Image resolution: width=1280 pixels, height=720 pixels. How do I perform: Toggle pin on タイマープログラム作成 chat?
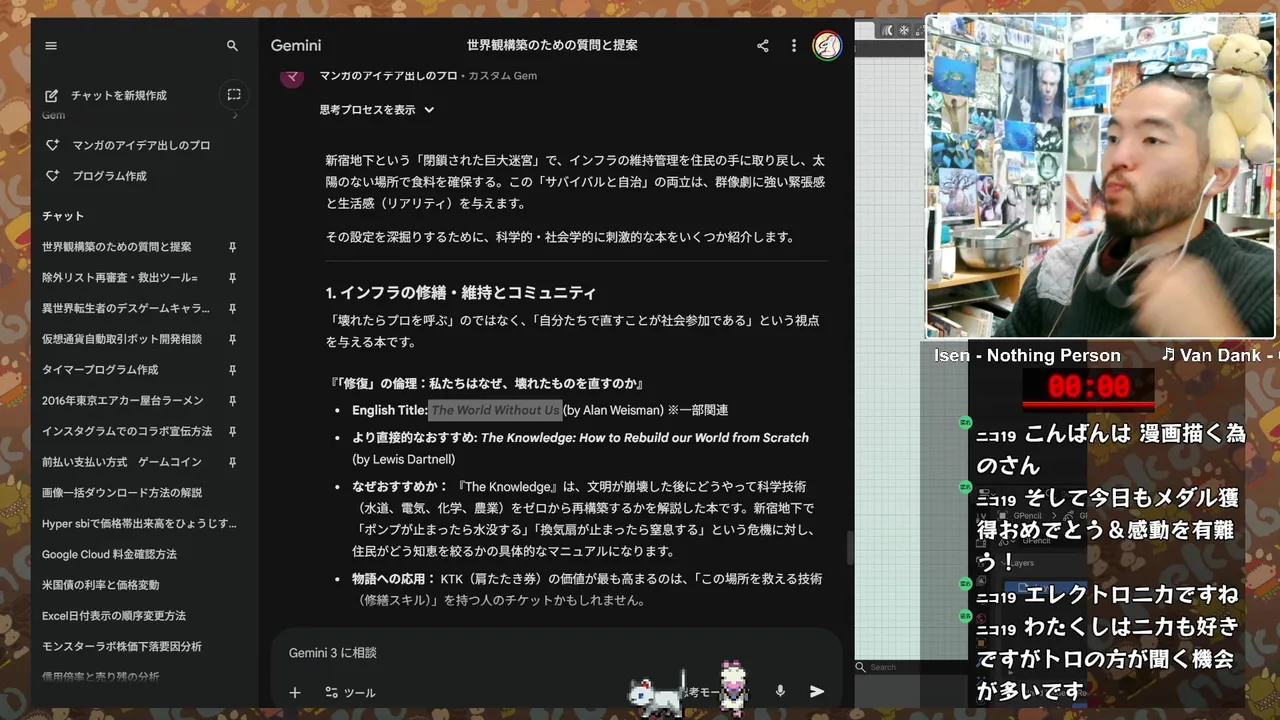[x=232, y=370]
